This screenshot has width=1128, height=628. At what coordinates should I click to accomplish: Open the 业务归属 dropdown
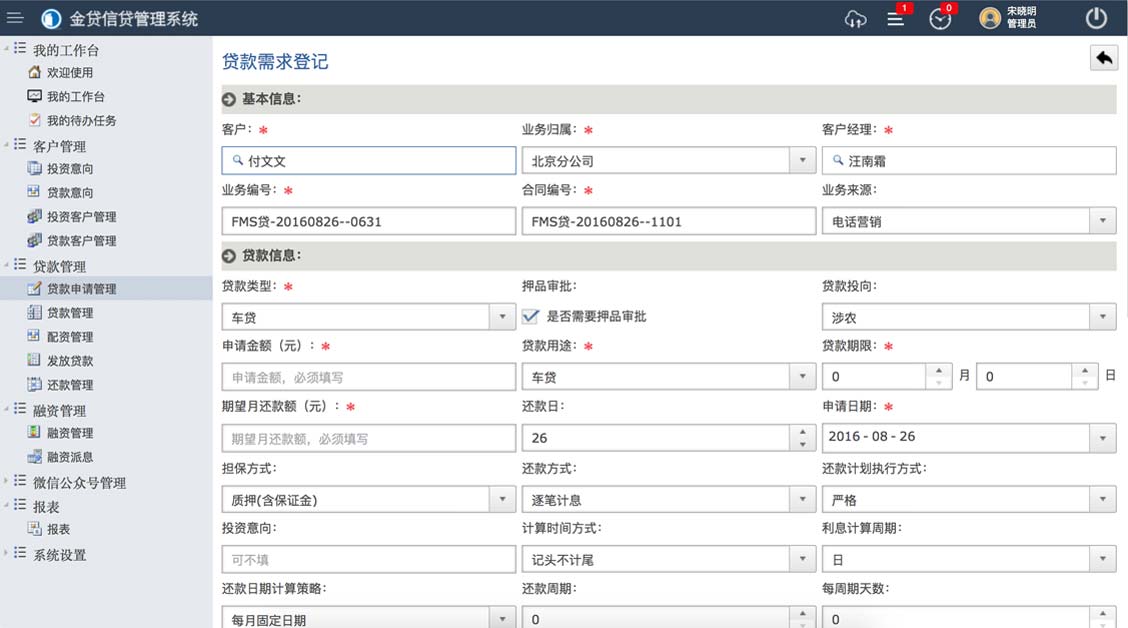tap(802, 160)
